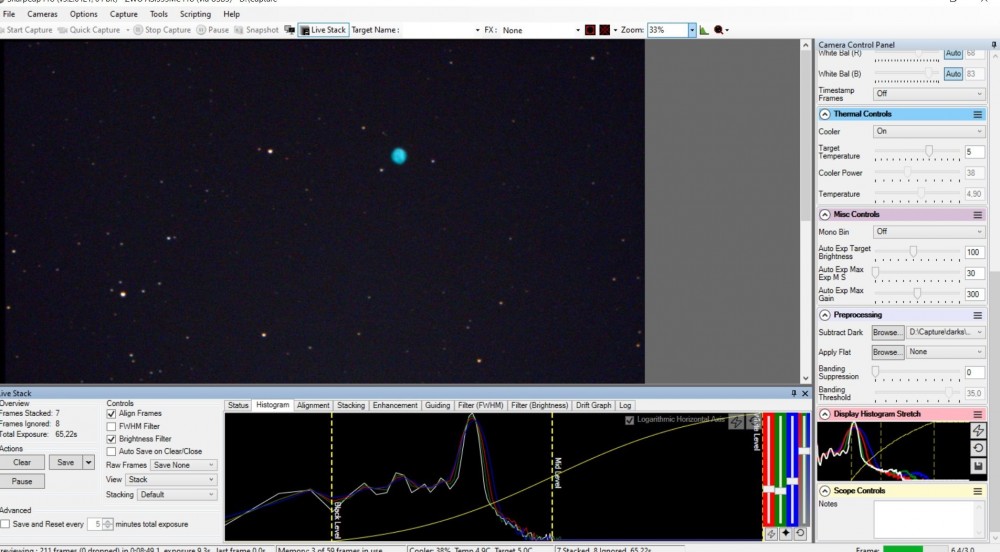Open Display Histogram Stretch menu icon

pyautogui.click(x=977, y=414)
